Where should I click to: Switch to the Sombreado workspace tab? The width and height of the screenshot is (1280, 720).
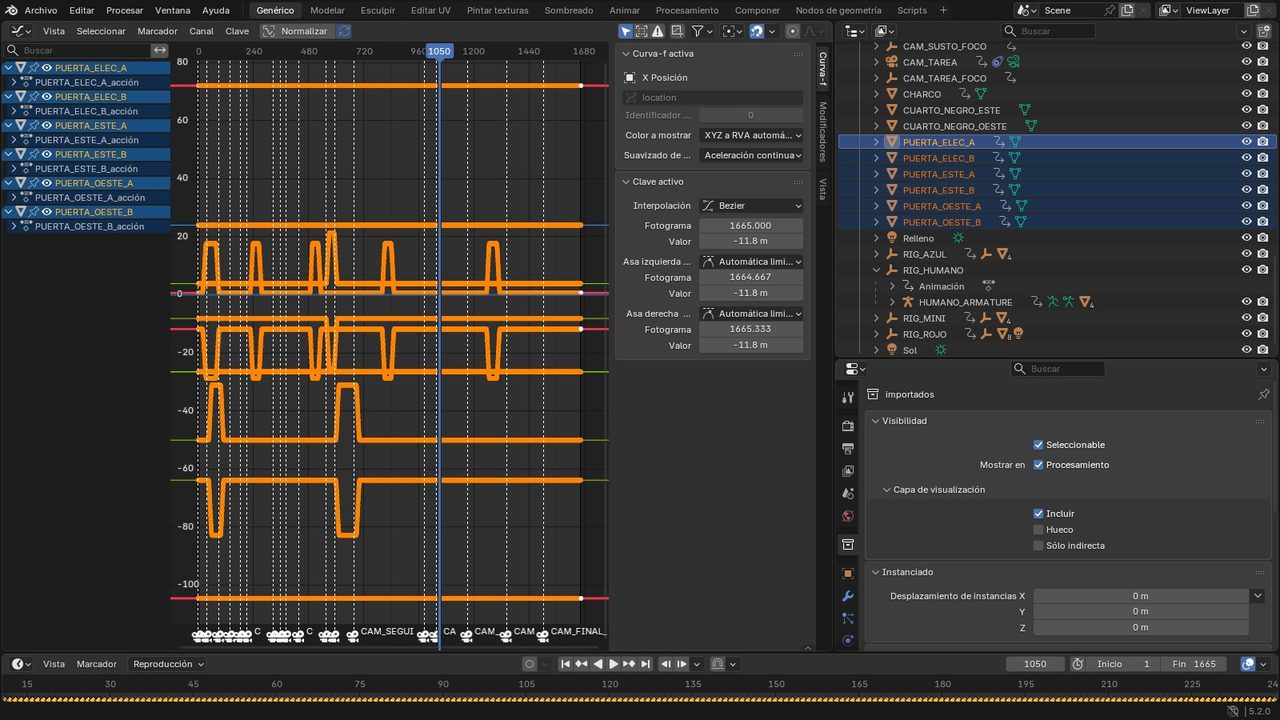569,10
